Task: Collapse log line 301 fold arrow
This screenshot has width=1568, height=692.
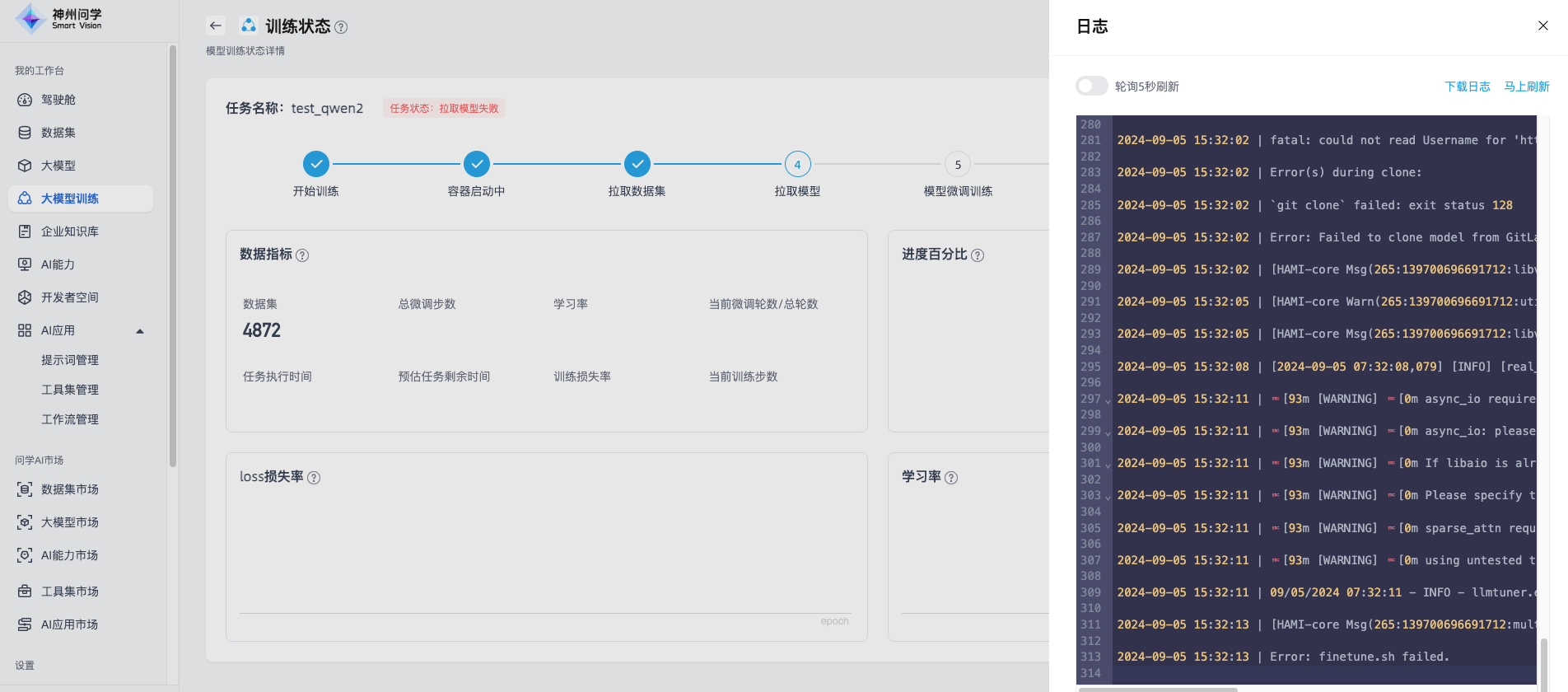Action: tap(1108, 465)
